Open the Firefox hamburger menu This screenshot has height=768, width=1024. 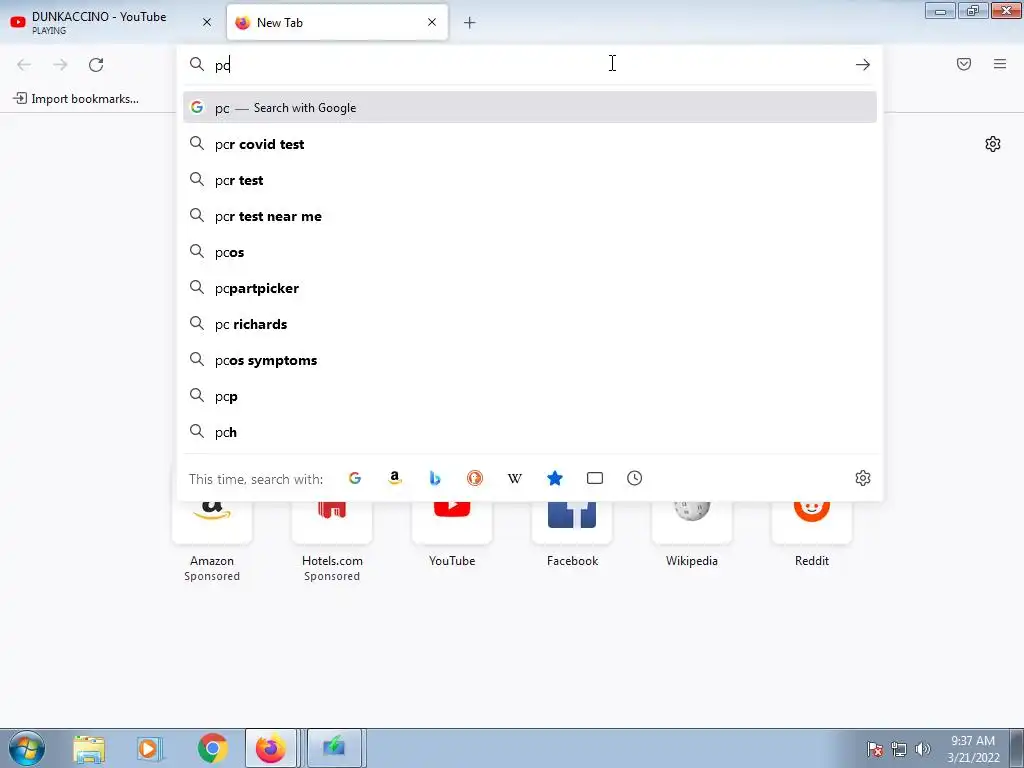point(1000,64)
